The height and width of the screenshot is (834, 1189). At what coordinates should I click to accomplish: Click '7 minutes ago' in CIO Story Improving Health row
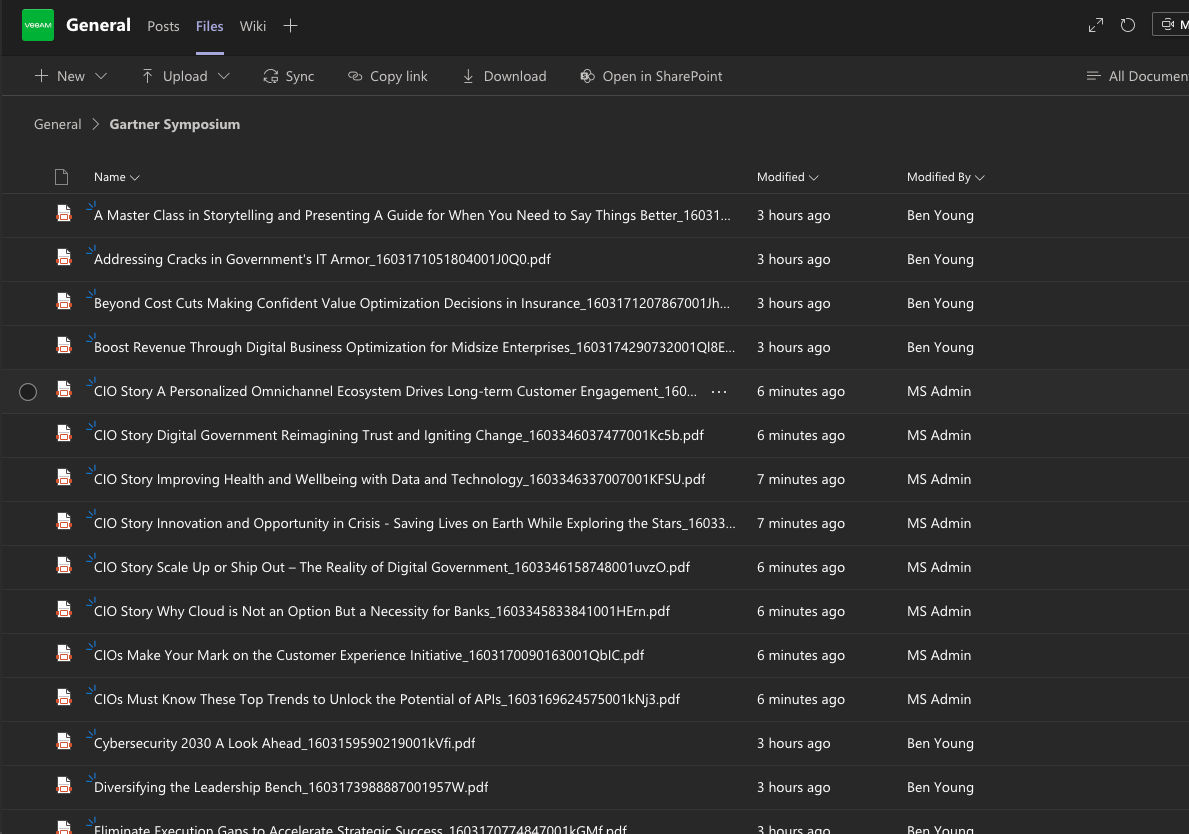coord(801,479)
